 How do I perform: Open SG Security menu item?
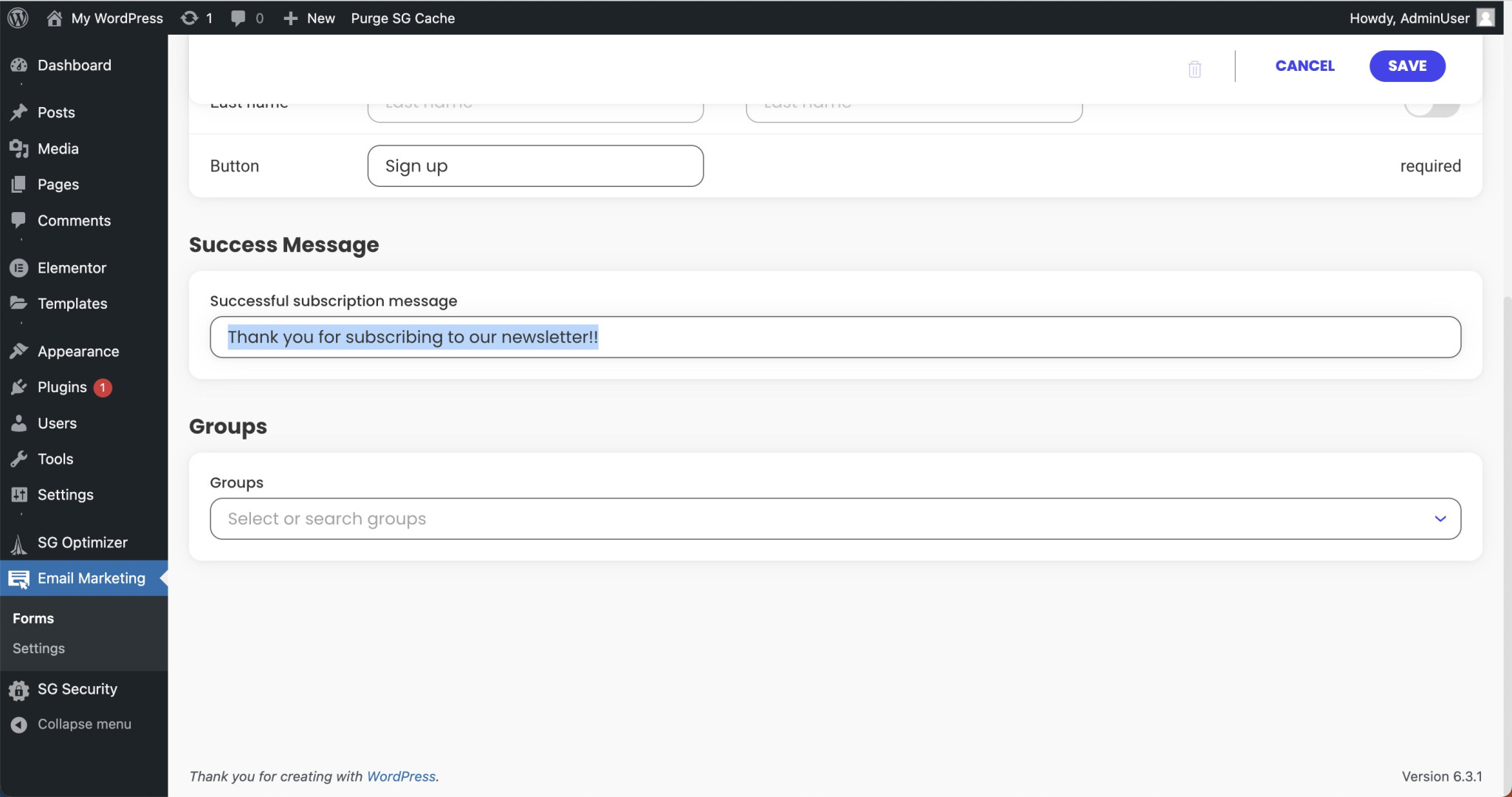pos(83,688)
